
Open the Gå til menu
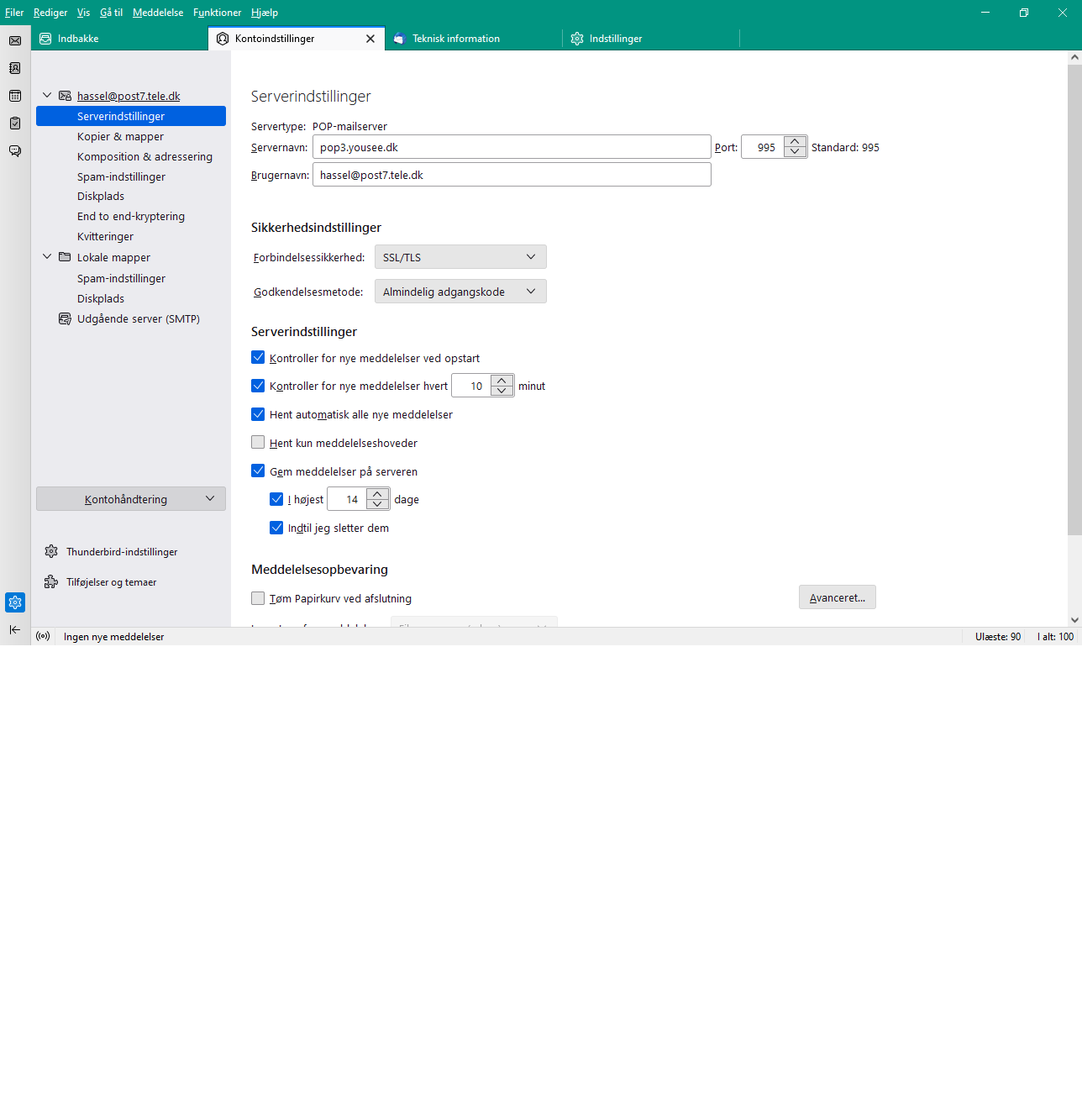[x=111, y=13]
